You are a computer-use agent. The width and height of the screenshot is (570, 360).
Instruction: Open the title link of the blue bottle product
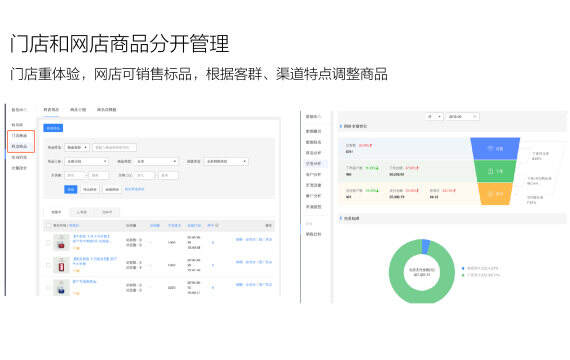(x=84, y=281)
